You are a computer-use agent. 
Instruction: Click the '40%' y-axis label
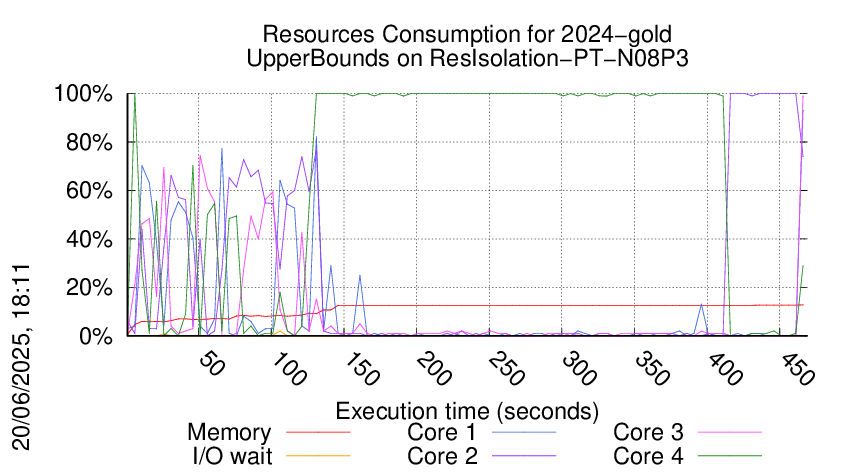[x=89, y=239]
